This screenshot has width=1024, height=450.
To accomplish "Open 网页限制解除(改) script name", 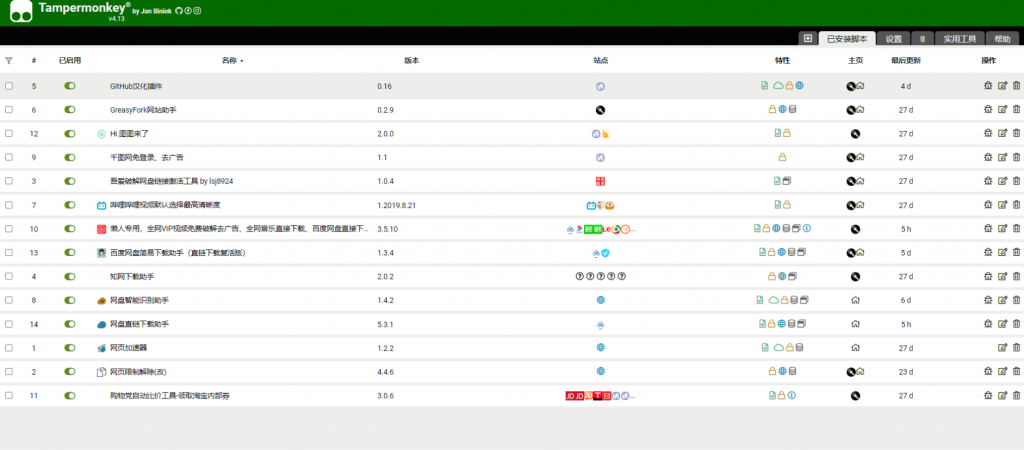I will 138,372.
